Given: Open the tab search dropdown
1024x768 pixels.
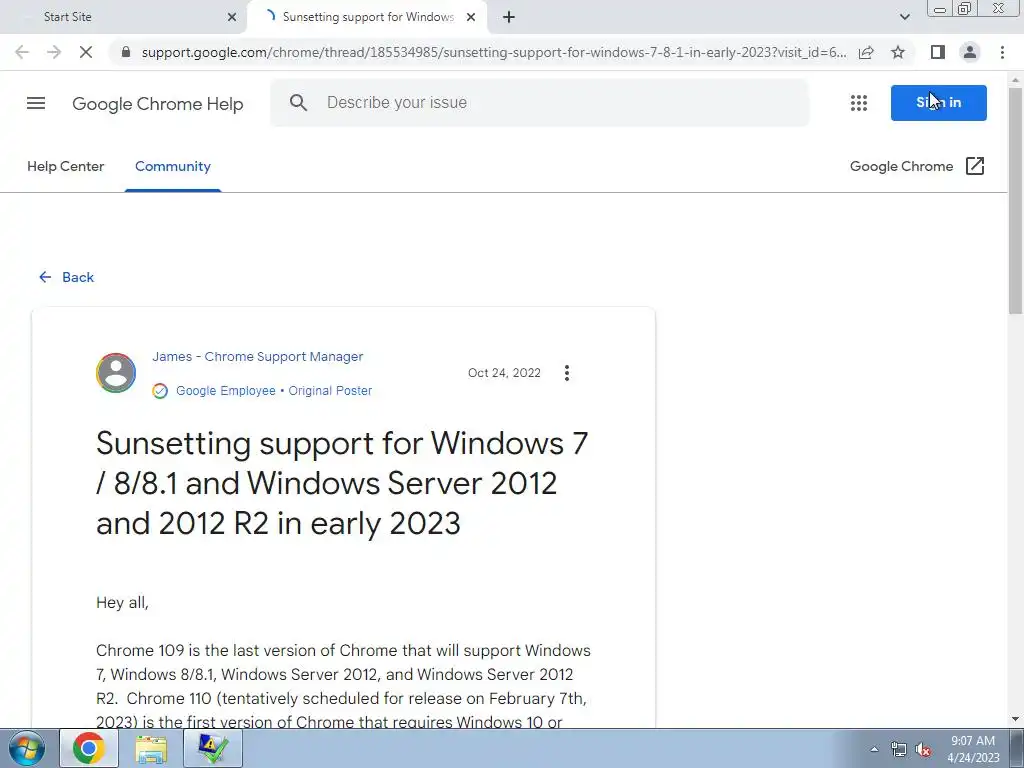Looking at the screenshot, I should (x=904, y=17).
